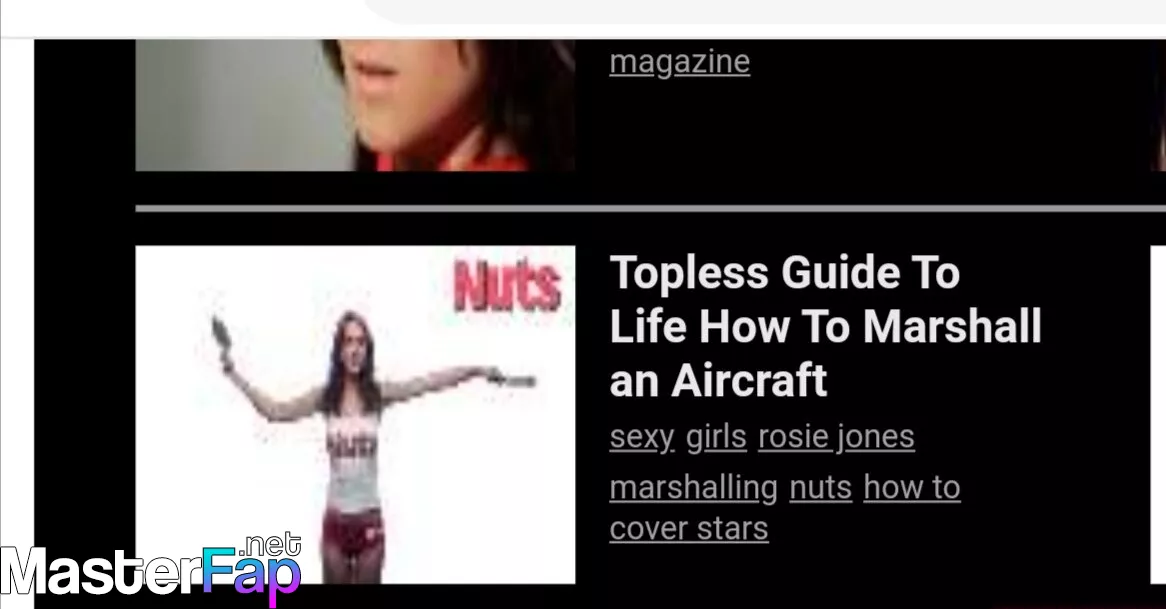Open the upper partially visible video thumbnail
Screen dimensions: 1166x609
point(355,105)
